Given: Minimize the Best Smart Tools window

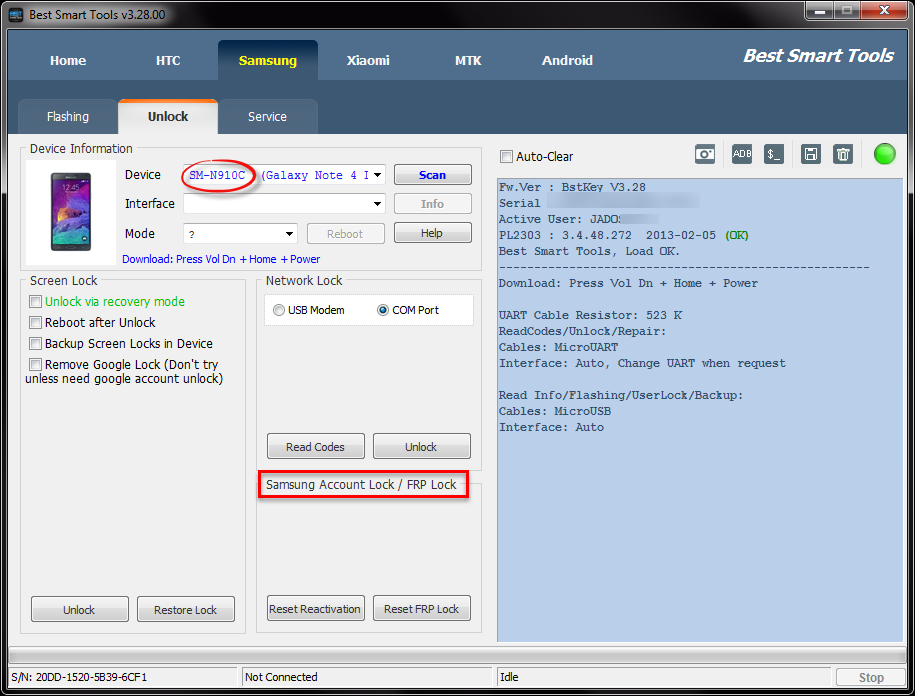Looking at the screenshot, I should pyautogui.click(x=820, y=11).
